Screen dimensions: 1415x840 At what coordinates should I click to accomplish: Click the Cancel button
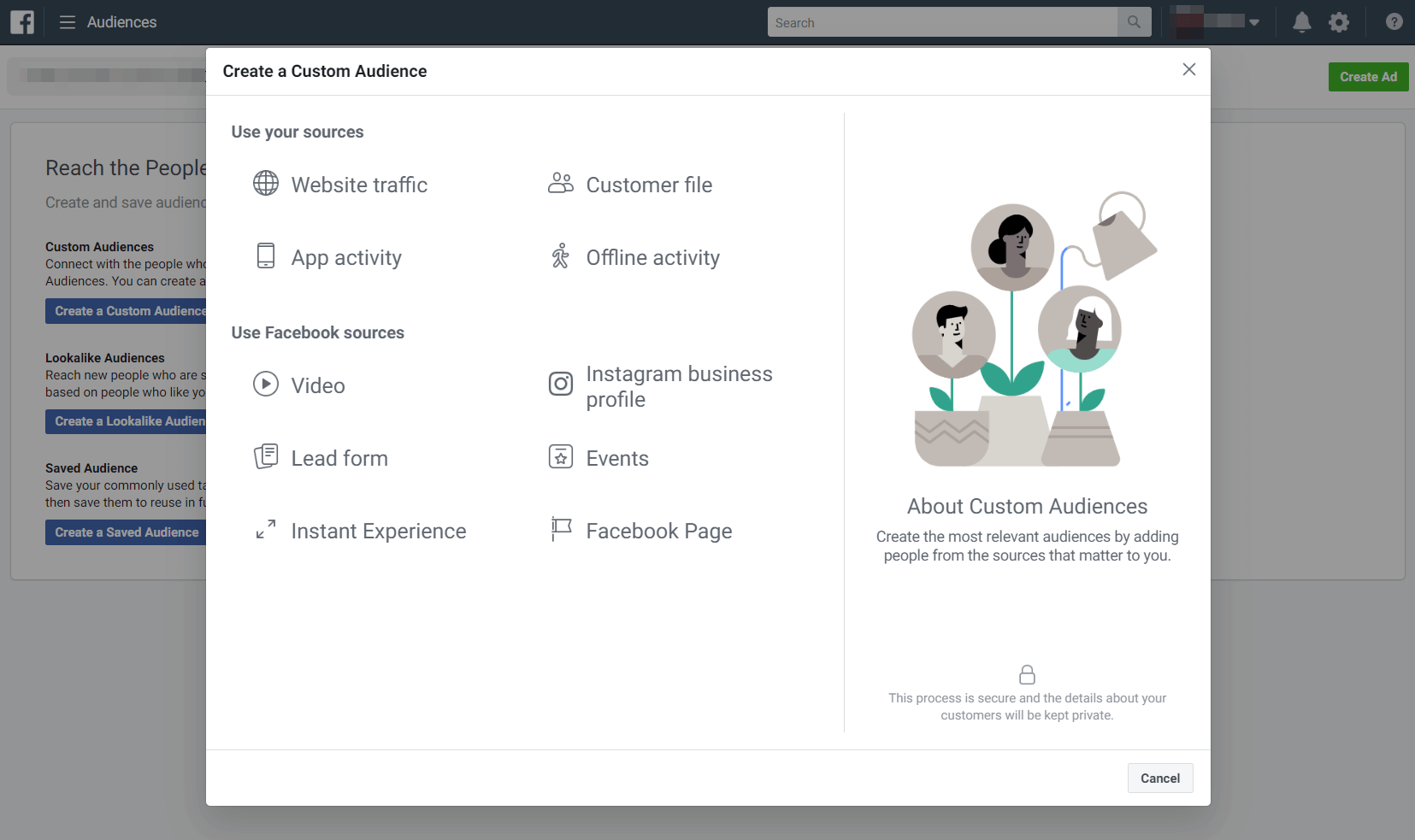[x=1160, y=778]
